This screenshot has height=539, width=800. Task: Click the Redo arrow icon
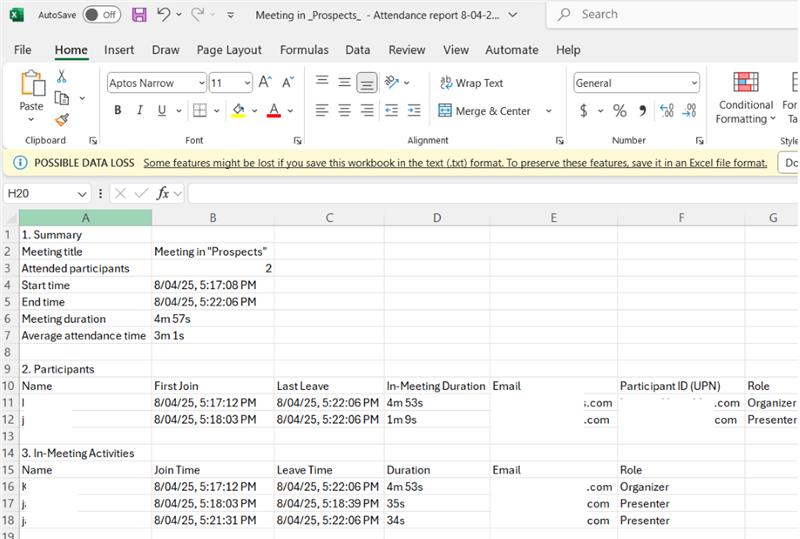[x=197, y=14]
